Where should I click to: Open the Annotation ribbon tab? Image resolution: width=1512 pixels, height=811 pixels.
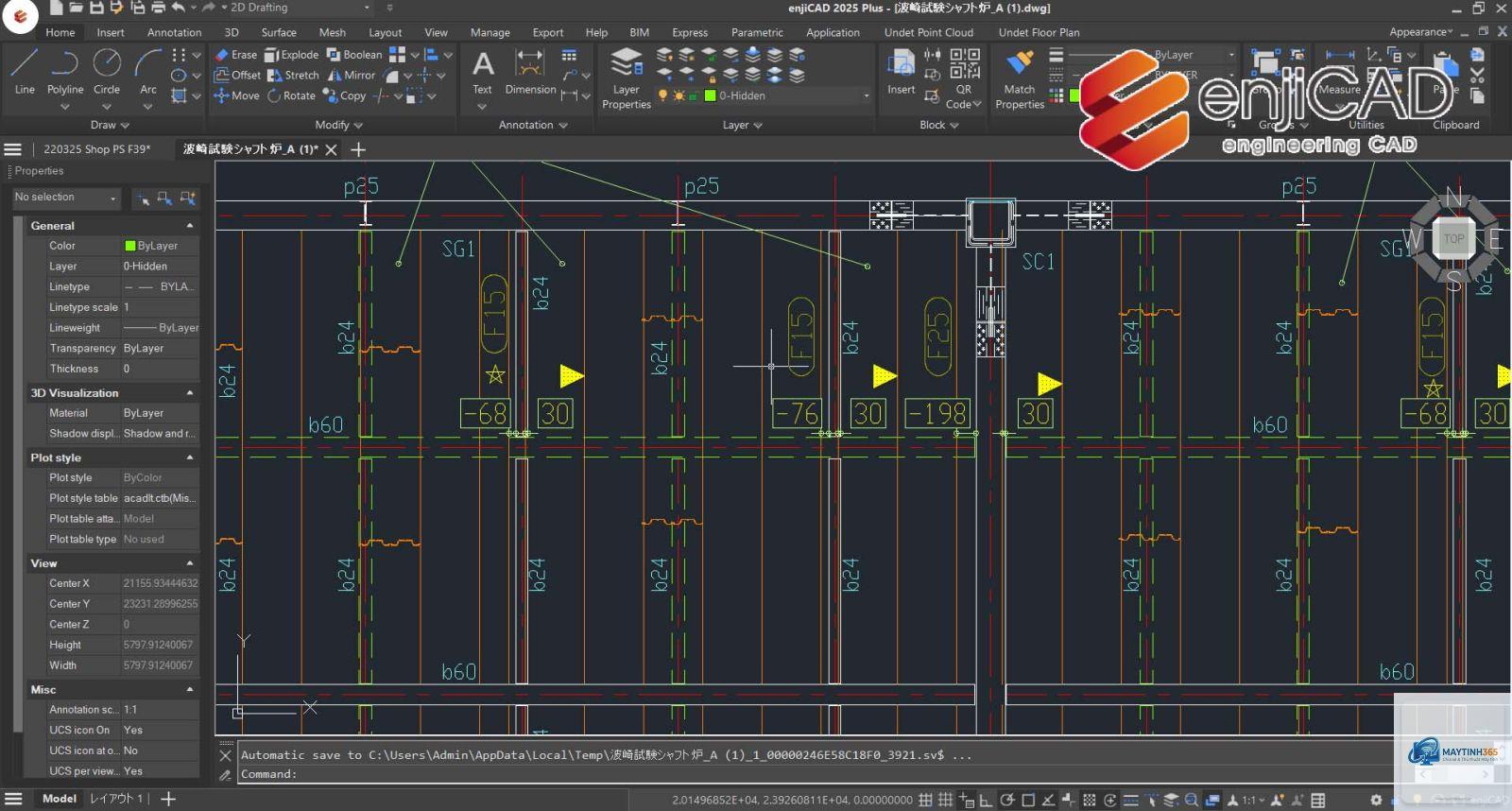174,32
